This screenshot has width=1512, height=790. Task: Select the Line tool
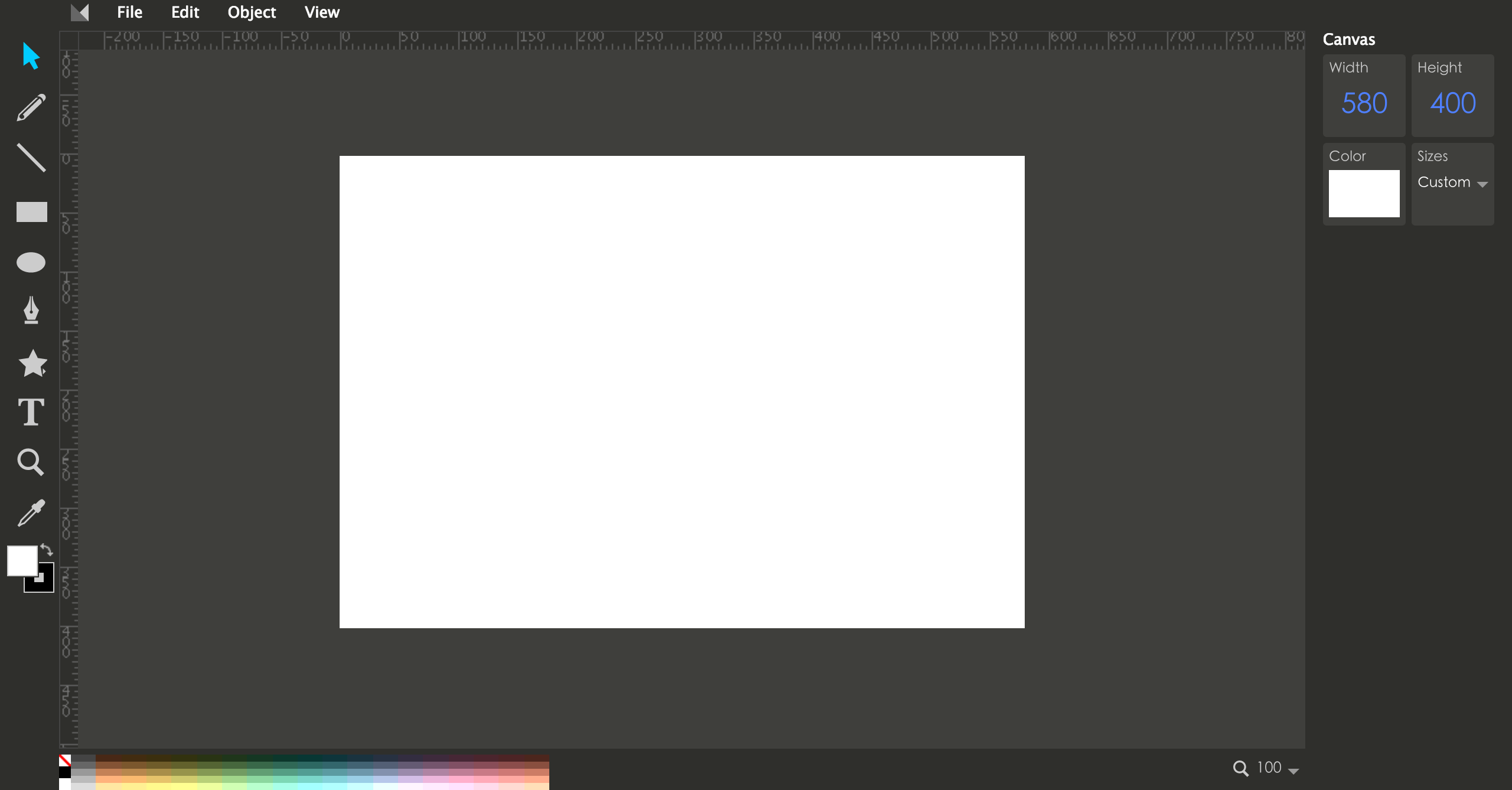[x=30, y=159]
